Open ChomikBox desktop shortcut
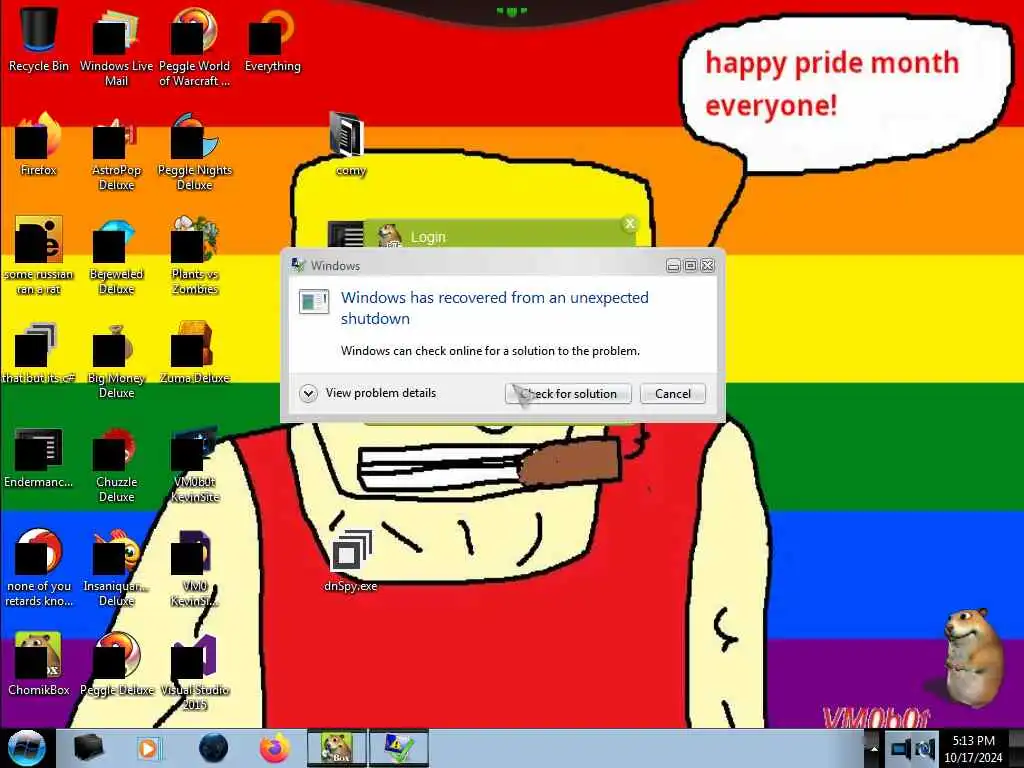Viewport: 1024px width, 768px height. [39, 664]
